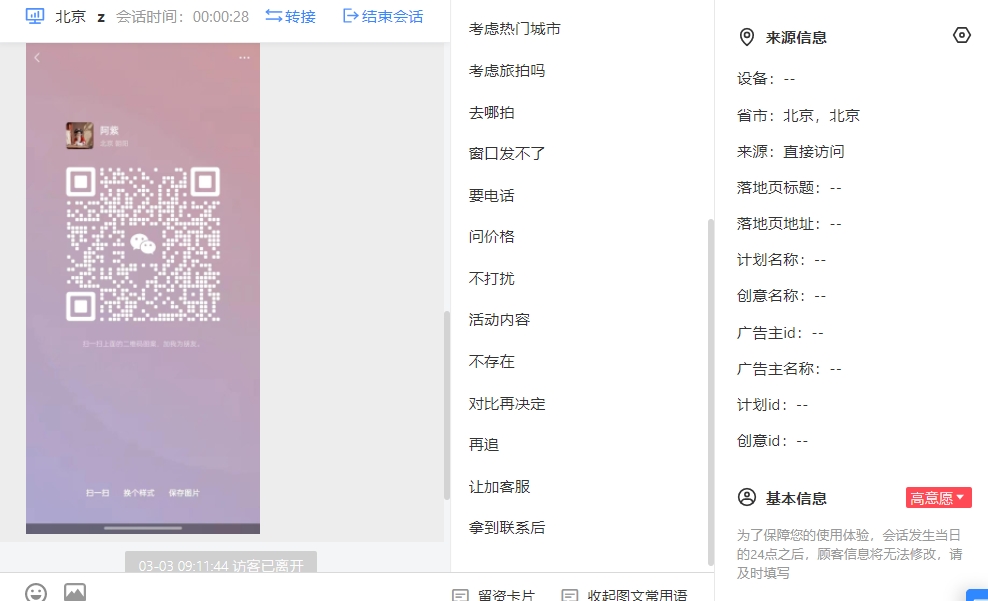This screenshot has height=601, width=988.
Task: Open the 留资卡片 card option
Action: 494,595
